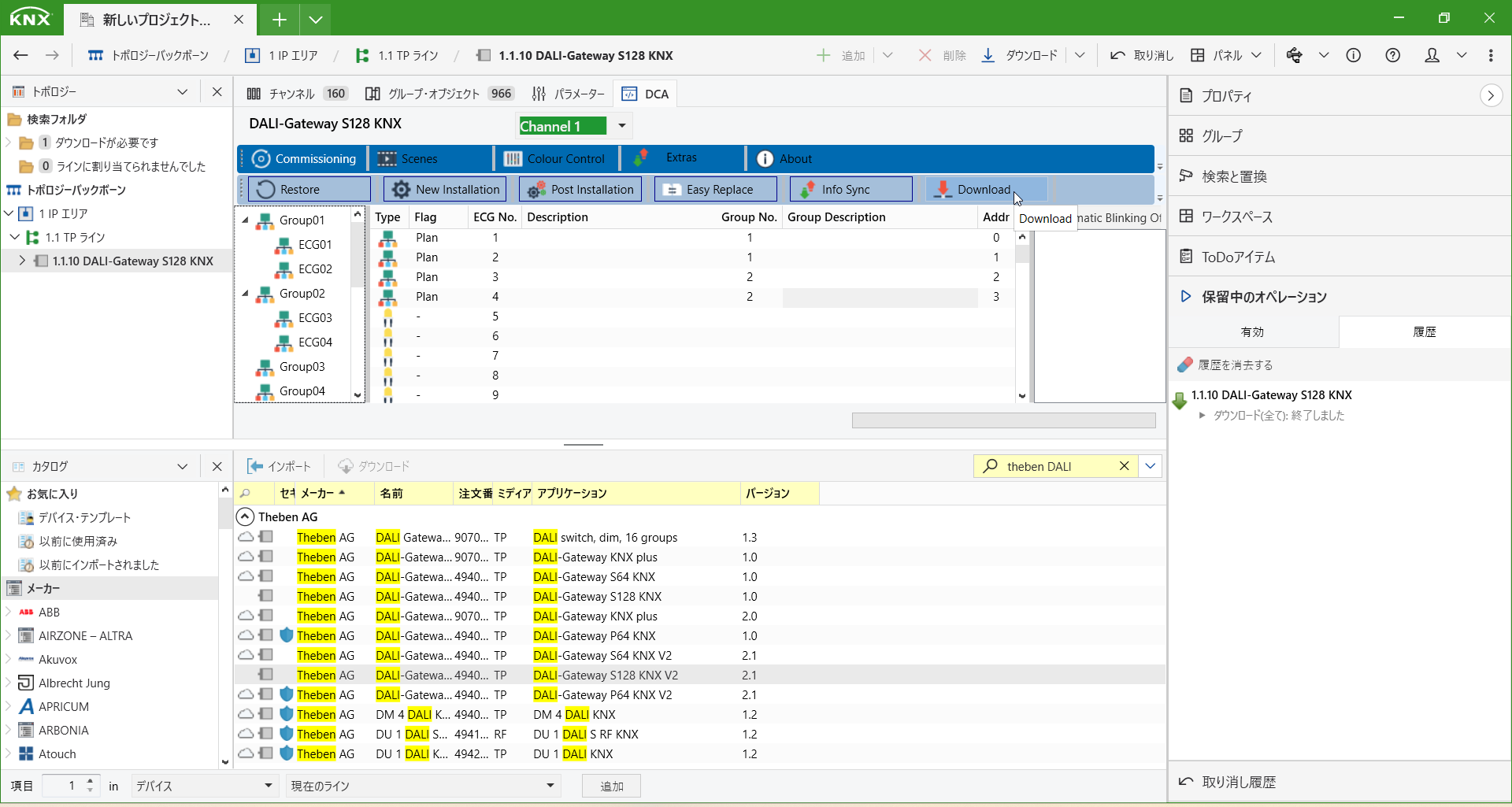Collapse Group01 in DALI tree
Viewport: 1512px width, 807px height.
(245, 220)
